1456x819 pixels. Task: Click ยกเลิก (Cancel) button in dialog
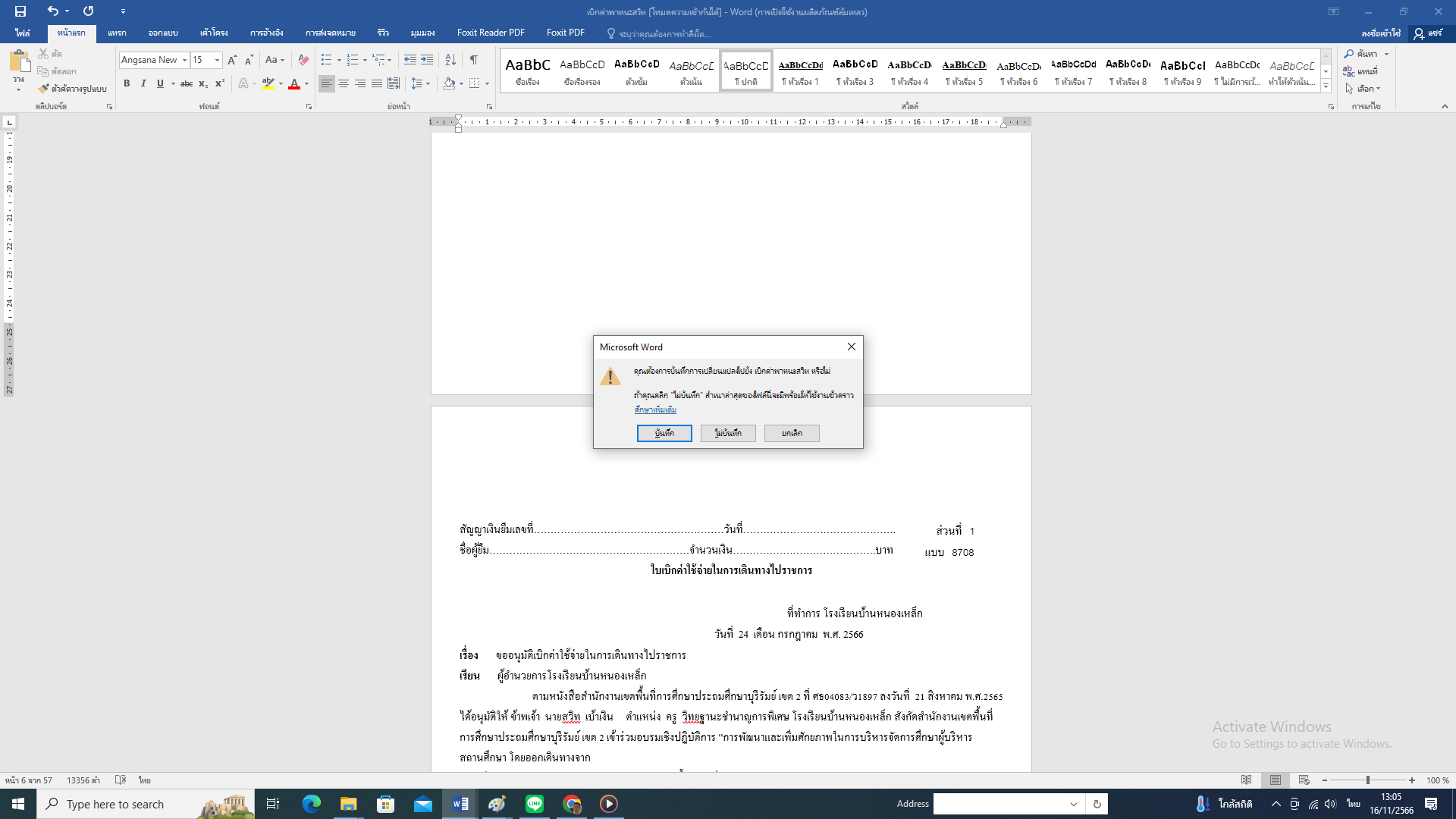(x=792, y=433)
